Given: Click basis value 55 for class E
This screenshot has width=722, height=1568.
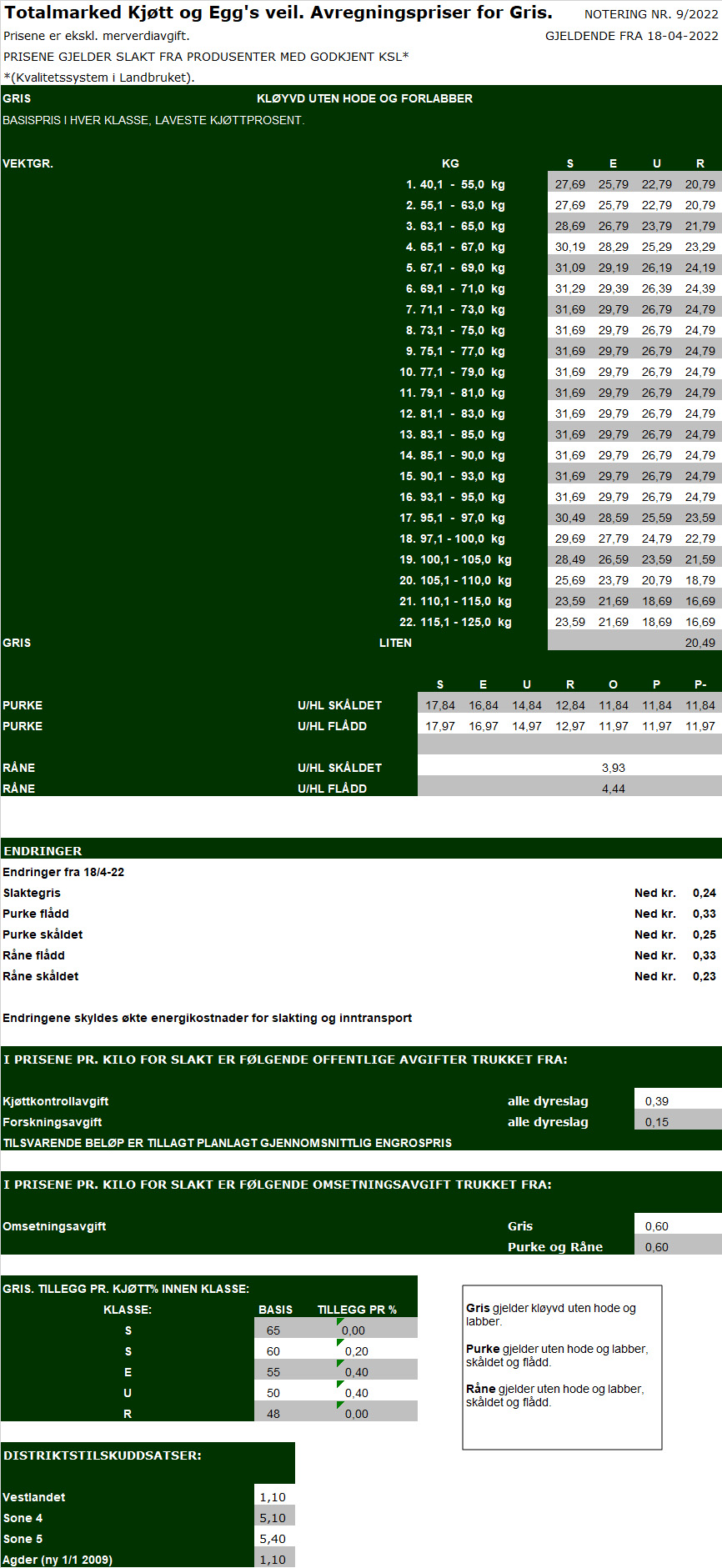Looking at the screenshot, I should tap(273, 1372).
